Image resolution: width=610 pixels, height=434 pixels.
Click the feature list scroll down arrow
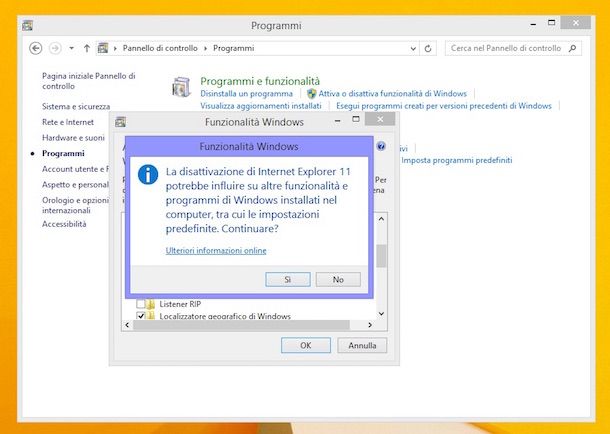381,313
